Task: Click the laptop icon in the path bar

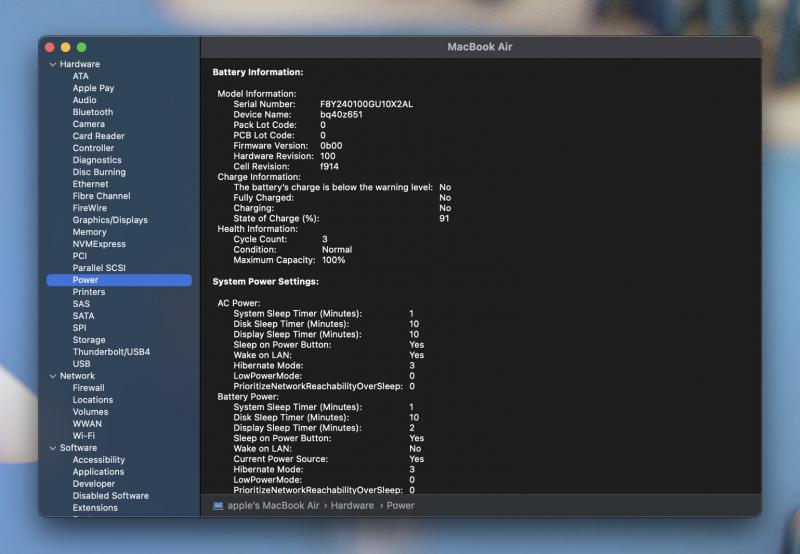Action: pyautogui.click(x=218, y=506)
